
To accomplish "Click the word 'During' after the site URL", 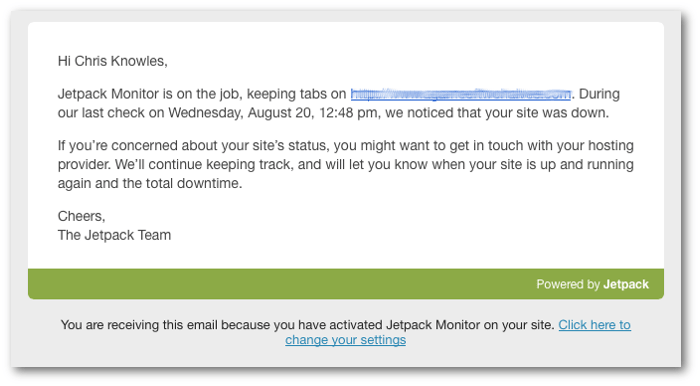I will (599, 94).
